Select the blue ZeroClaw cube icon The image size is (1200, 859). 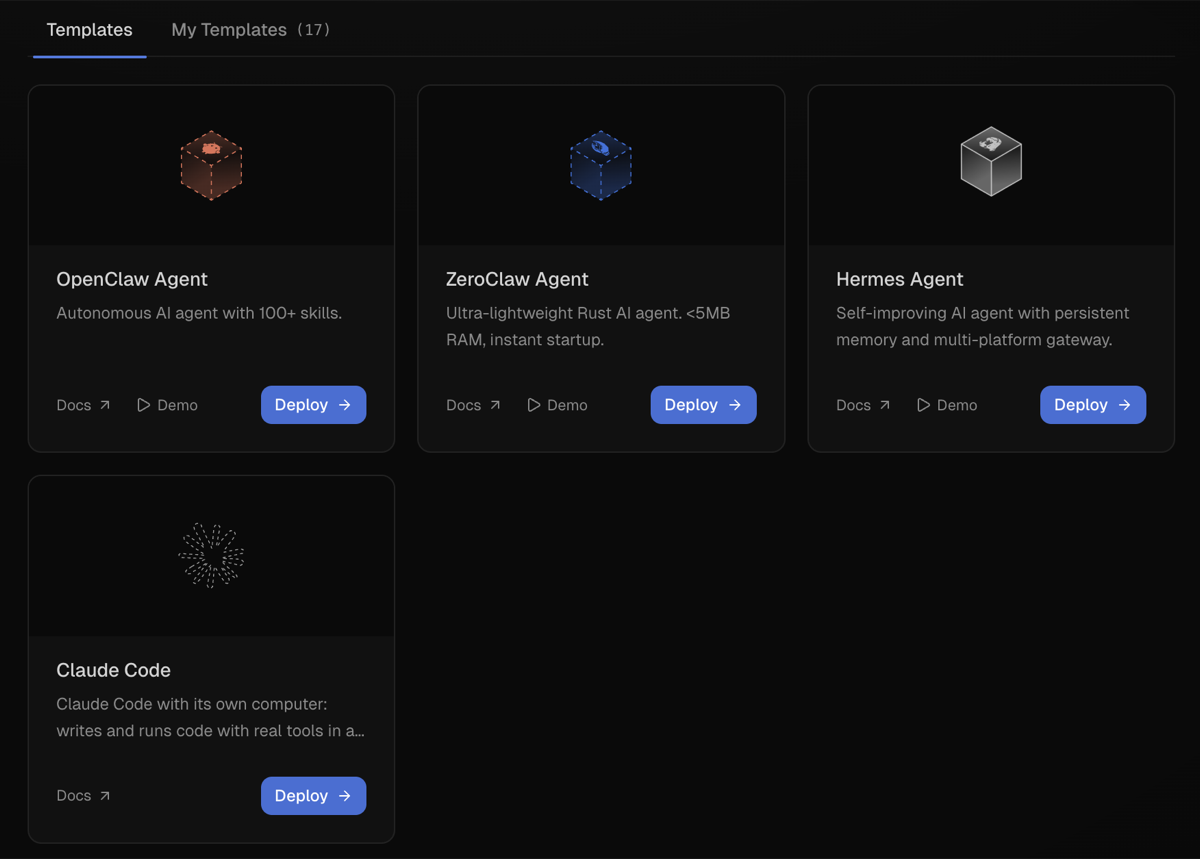(x=601, y=165)
